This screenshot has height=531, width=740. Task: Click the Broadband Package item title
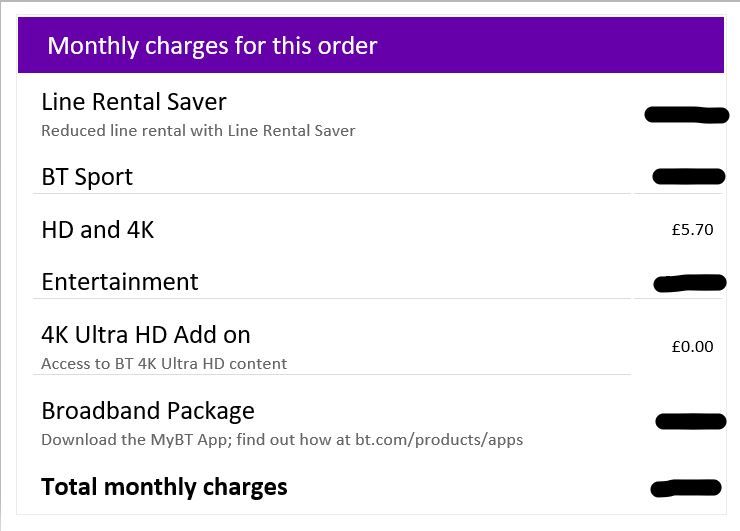coord(148,411)
